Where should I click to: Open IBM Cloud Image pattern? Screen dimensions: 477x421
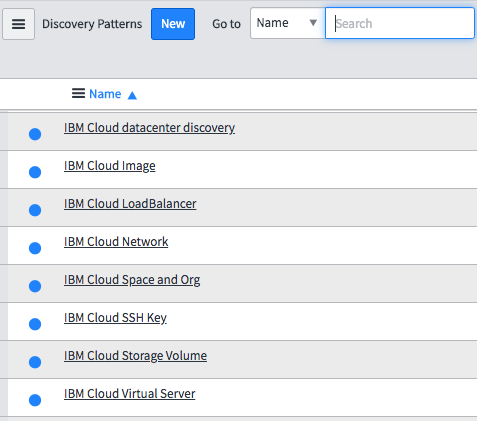click(x=110, y=166)
